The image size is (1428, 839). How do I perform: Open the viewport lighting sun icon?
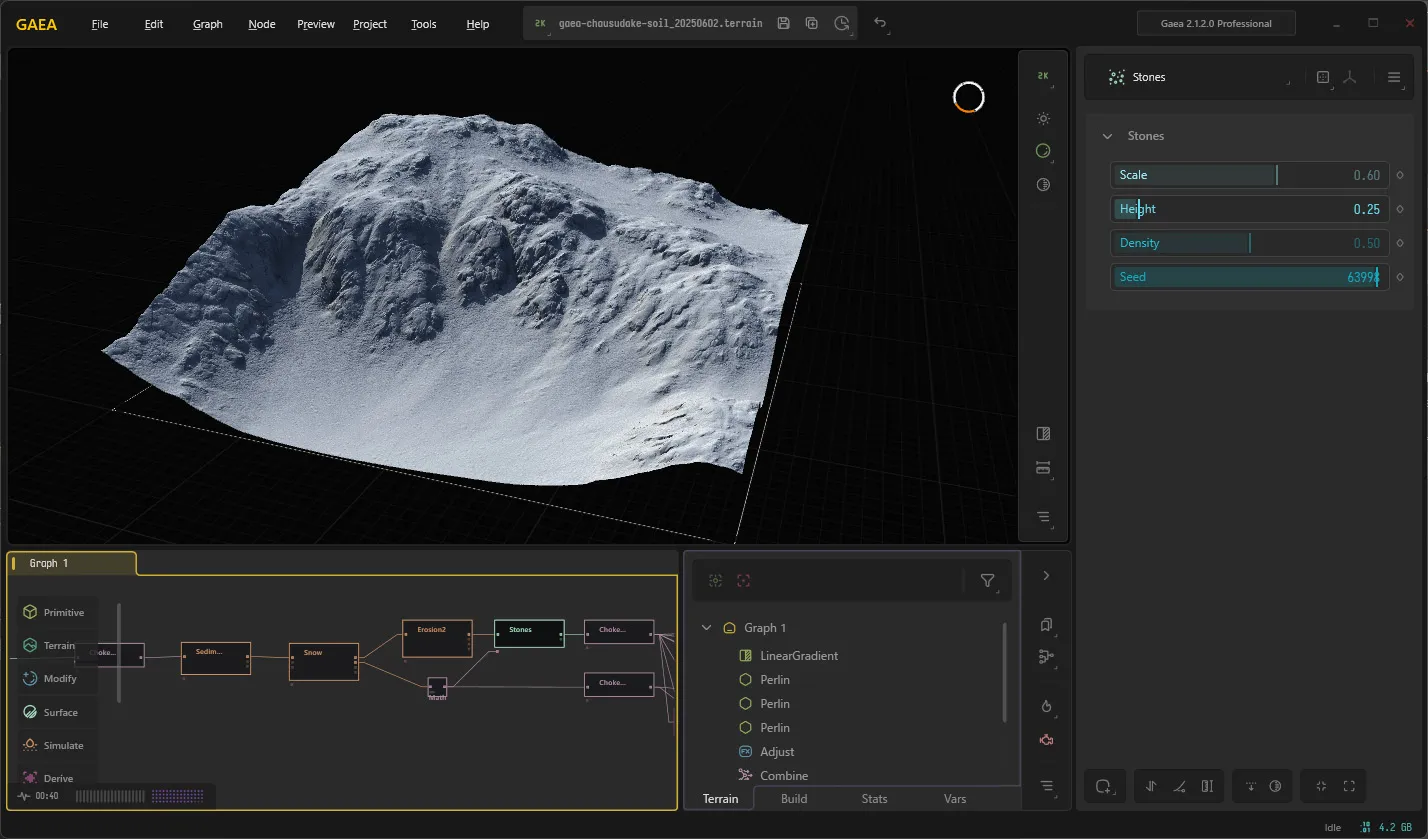click(1043, 118)
